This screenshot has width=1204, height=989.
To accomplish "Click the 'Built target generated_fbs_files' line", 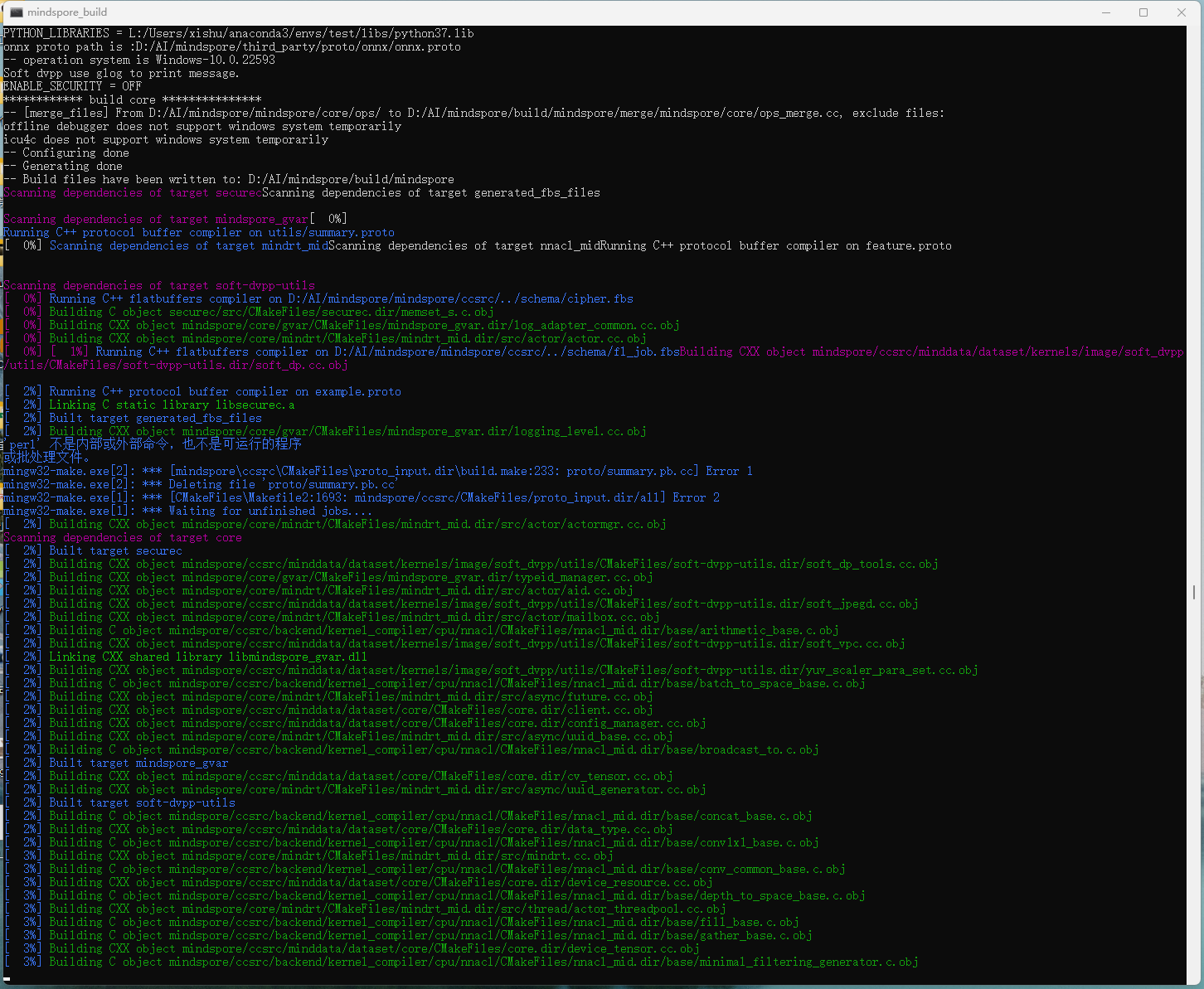I will coord(133,418).
